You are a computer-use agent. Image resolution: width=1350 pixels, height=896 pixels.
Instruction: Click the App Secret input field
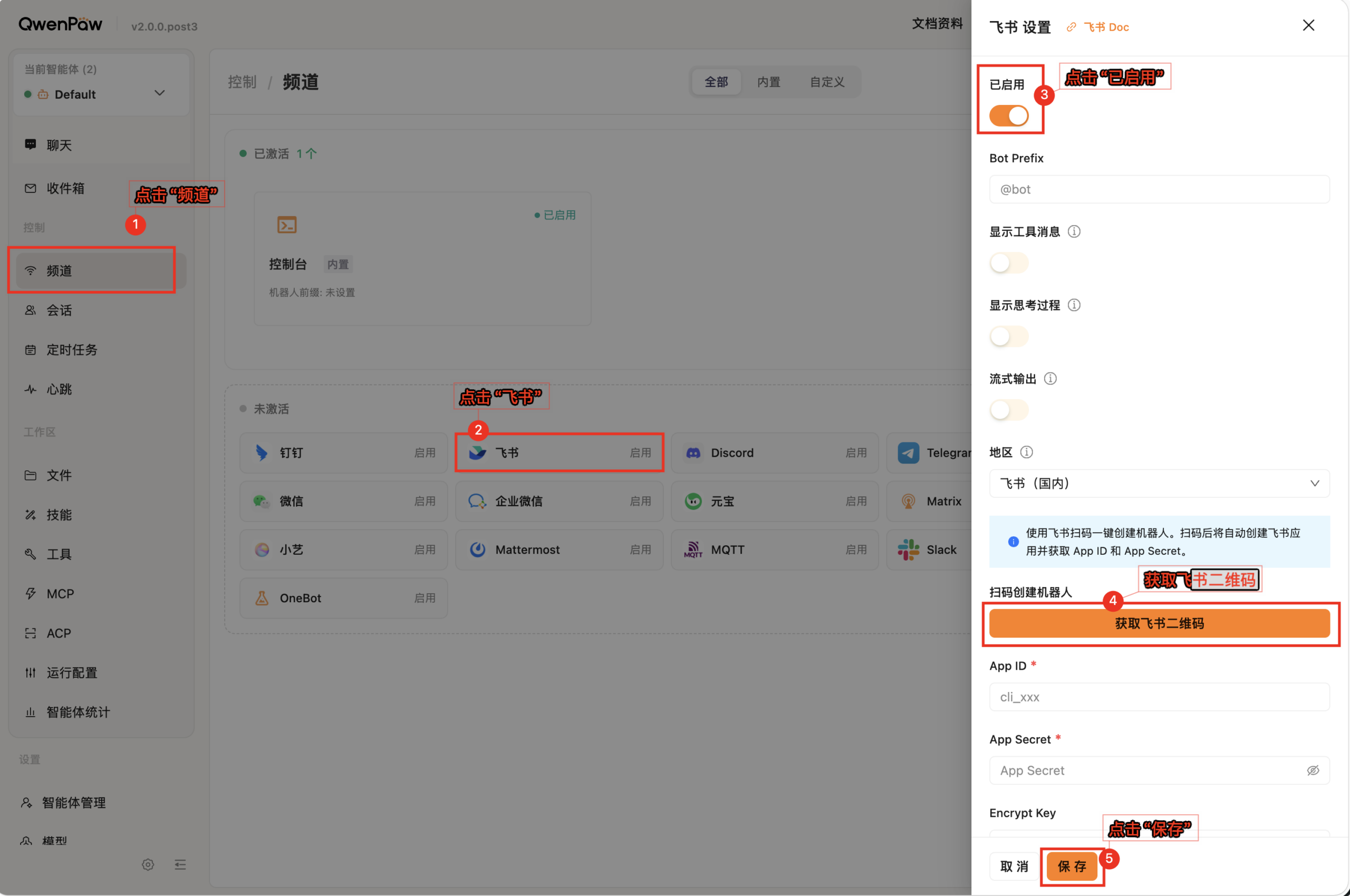[1159, 771]
